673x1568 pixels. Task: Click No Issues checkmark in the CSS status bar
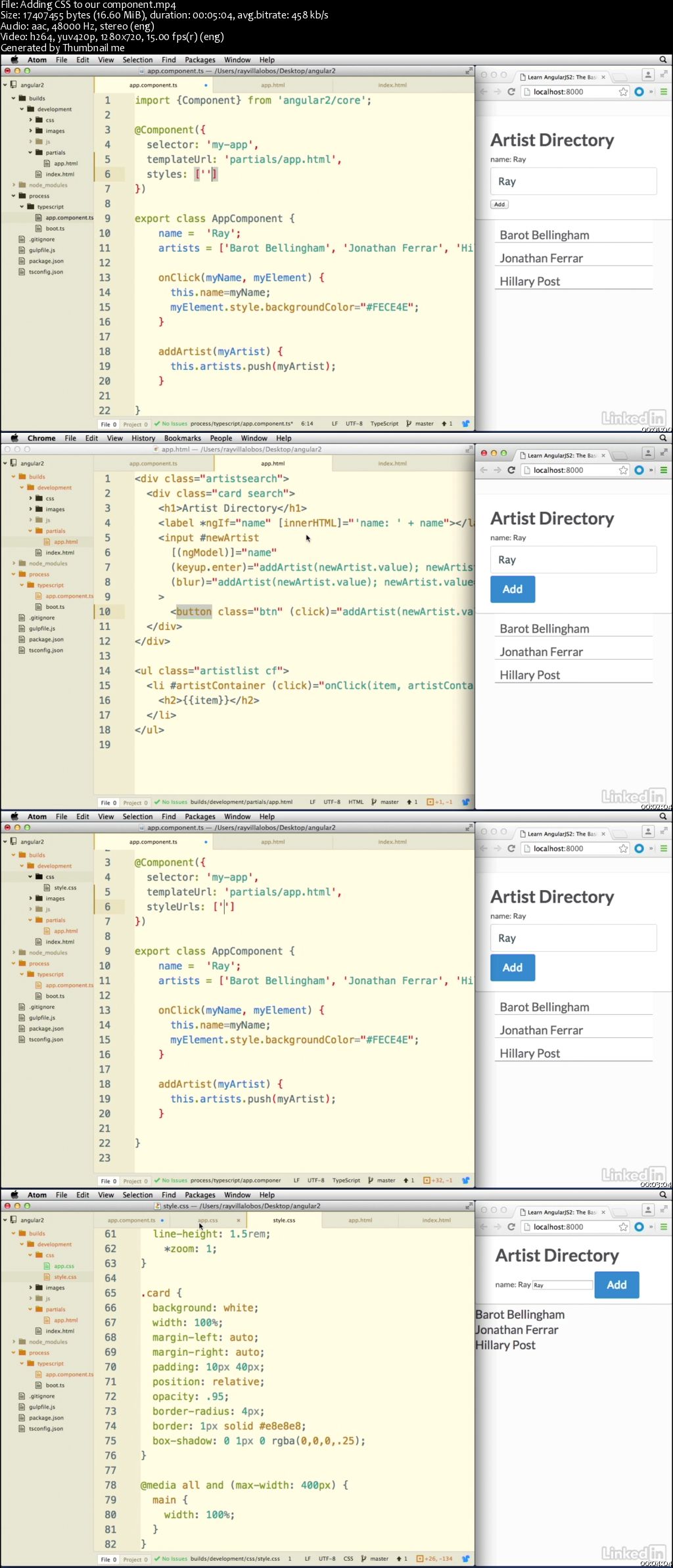170,1559
